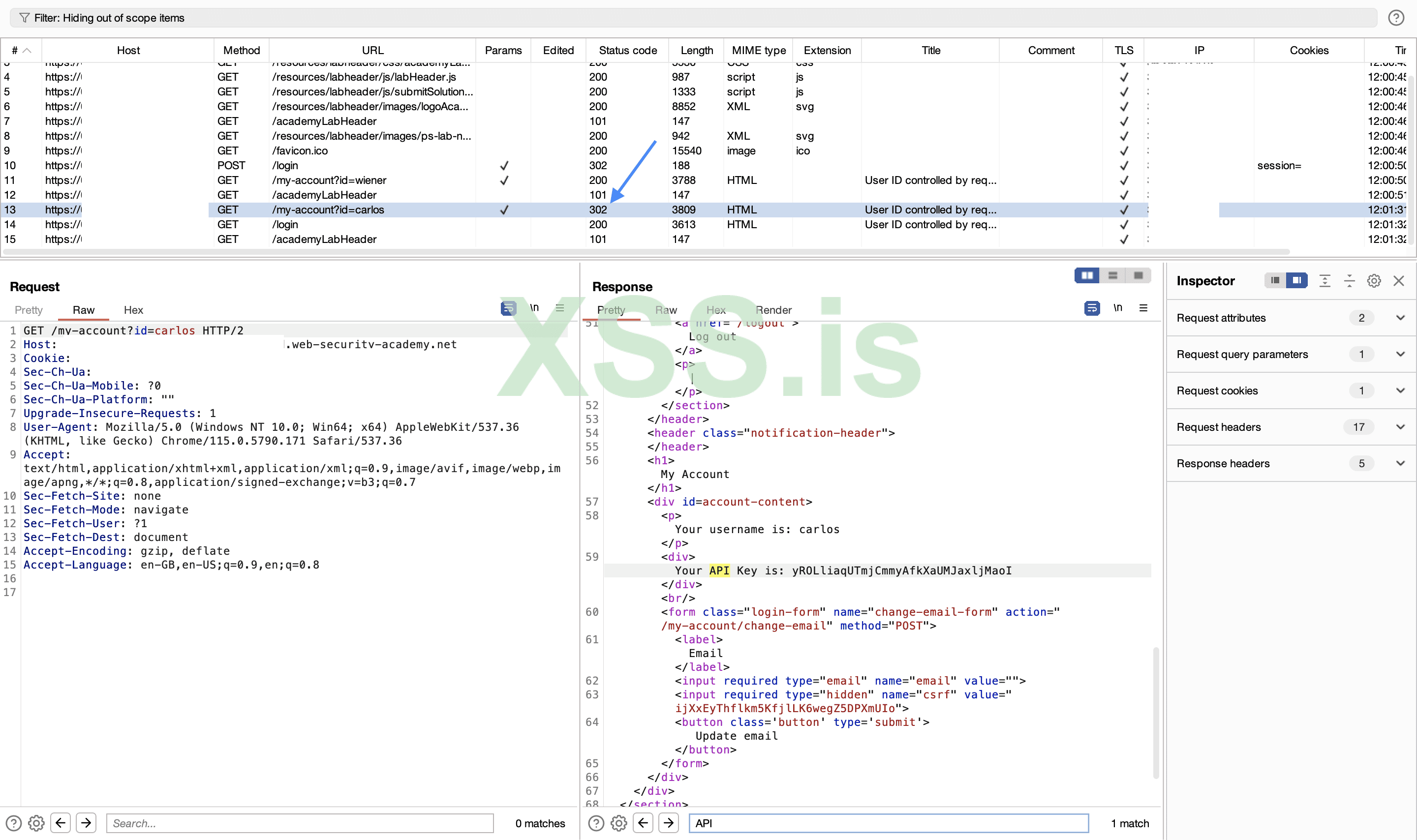Expand the Response headers section
The width and height of the screenshot is (1417, 840).
[1400, 464]
